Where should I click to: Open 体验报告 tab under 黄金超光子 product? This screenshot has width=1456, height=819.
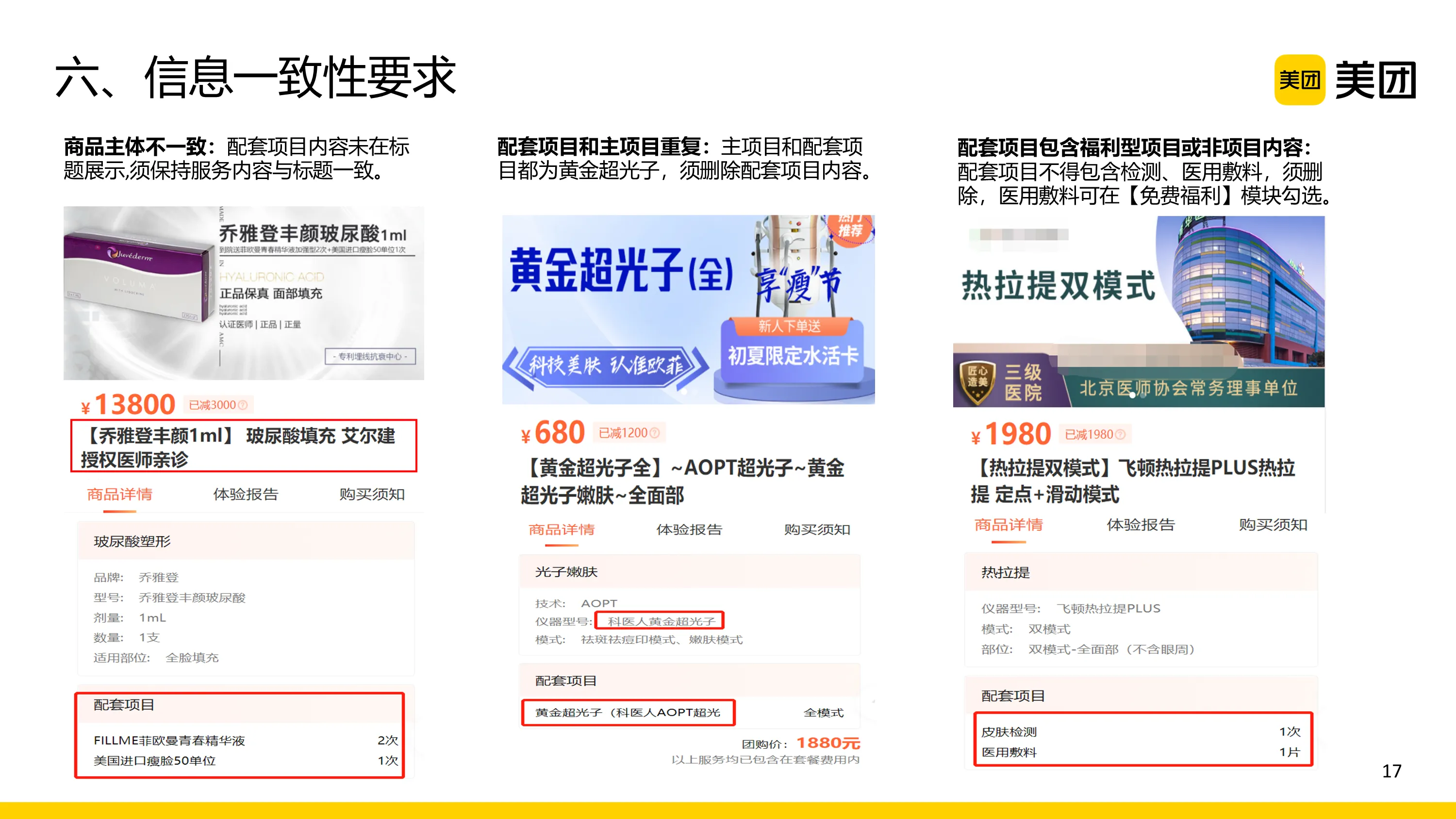(689, 530)
